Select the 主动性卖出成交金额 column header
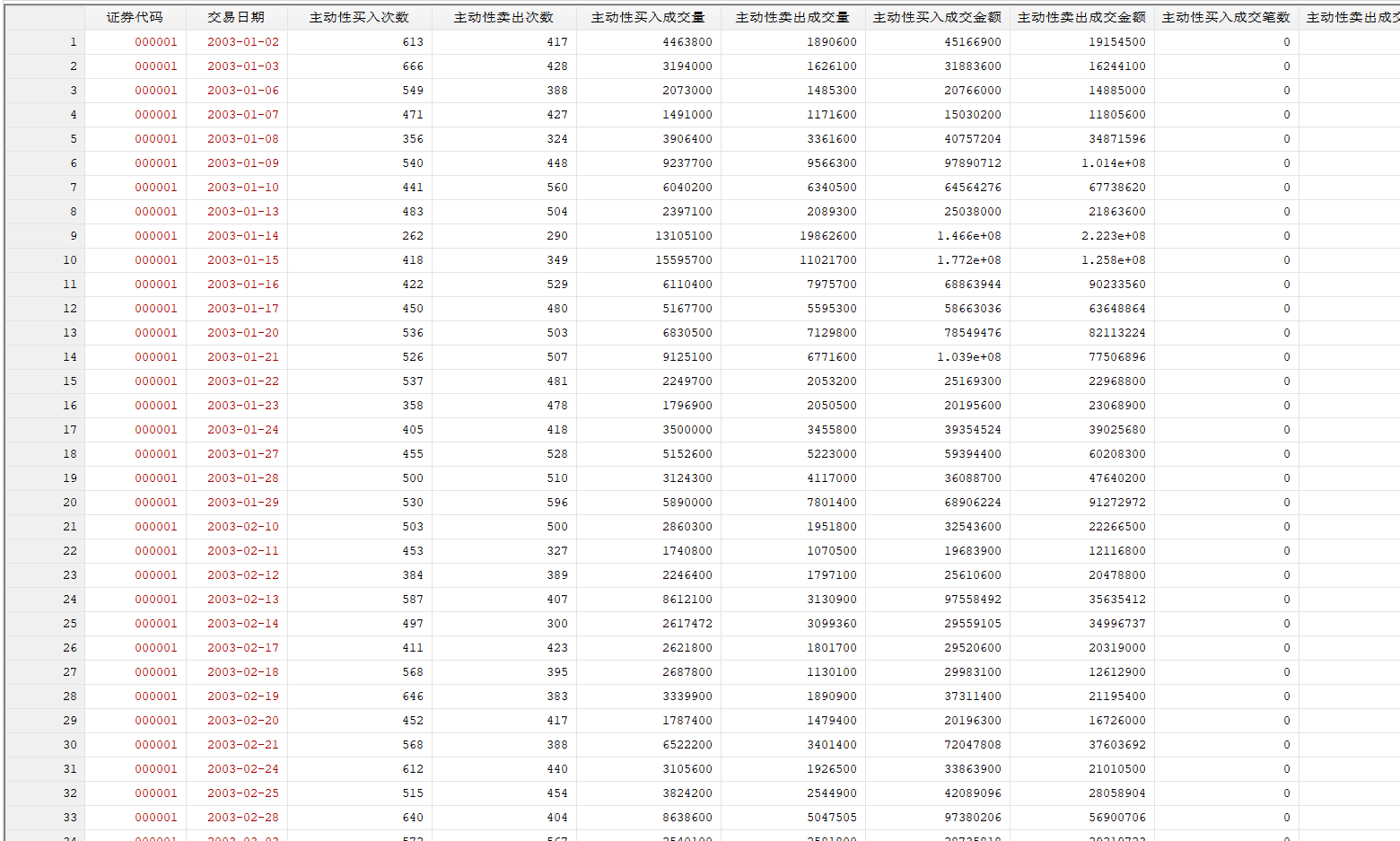This screenshot has width=1400, height=841. pyautogui.click(x=1081, y=17)
